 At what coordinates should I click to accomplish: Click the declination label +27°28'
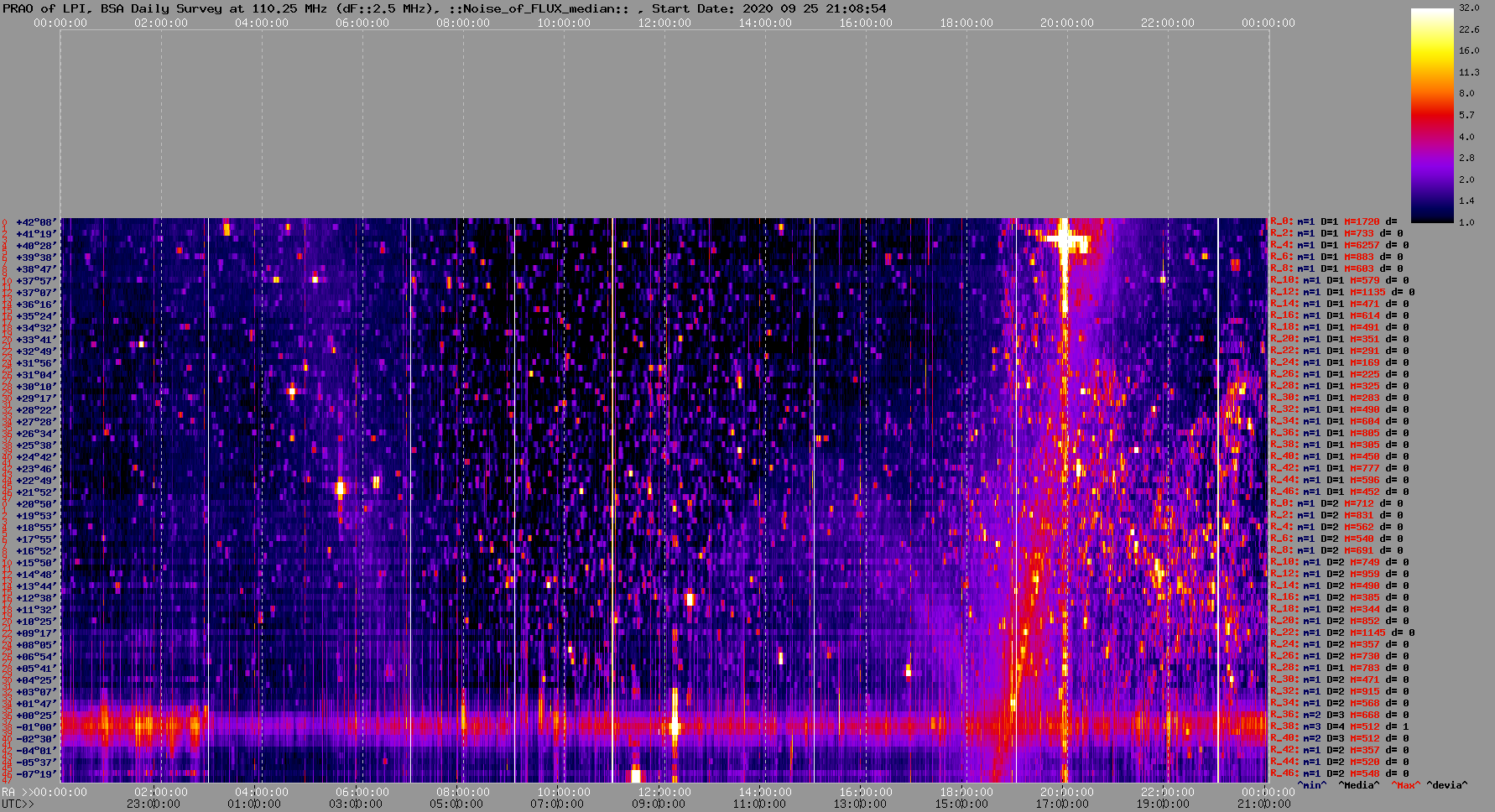click(36, 422)
